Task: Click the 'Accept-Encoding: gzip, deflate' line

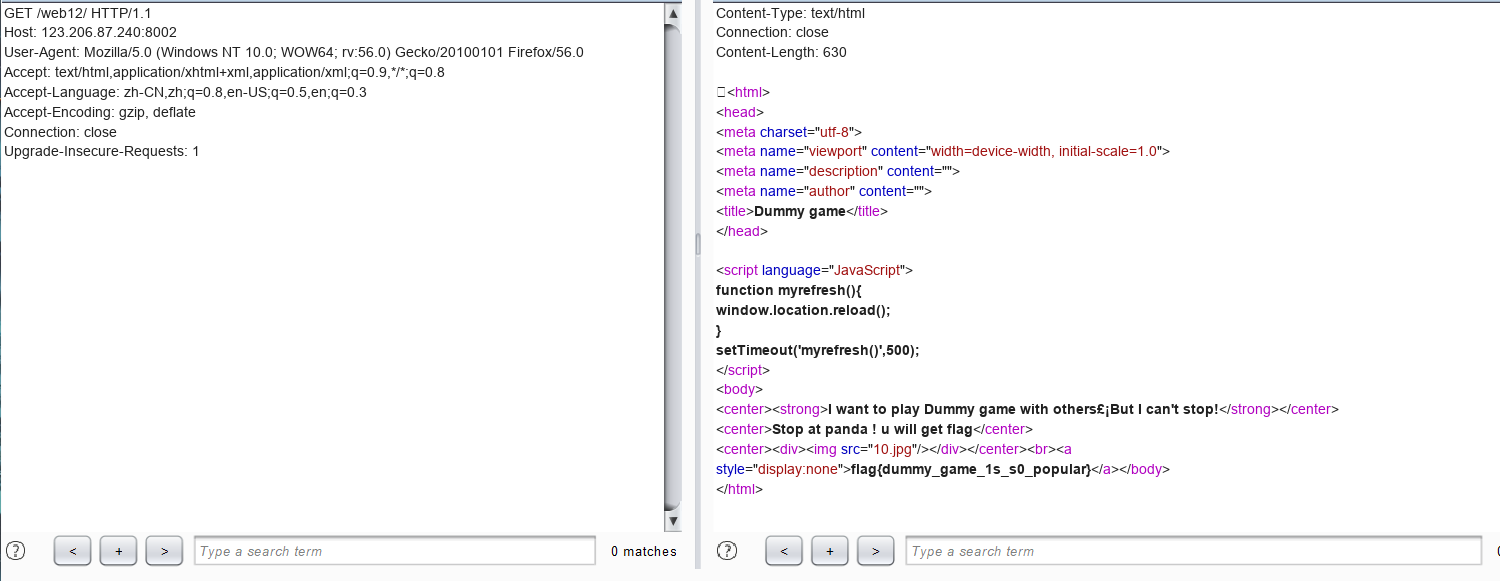Action: click(100, 113)
